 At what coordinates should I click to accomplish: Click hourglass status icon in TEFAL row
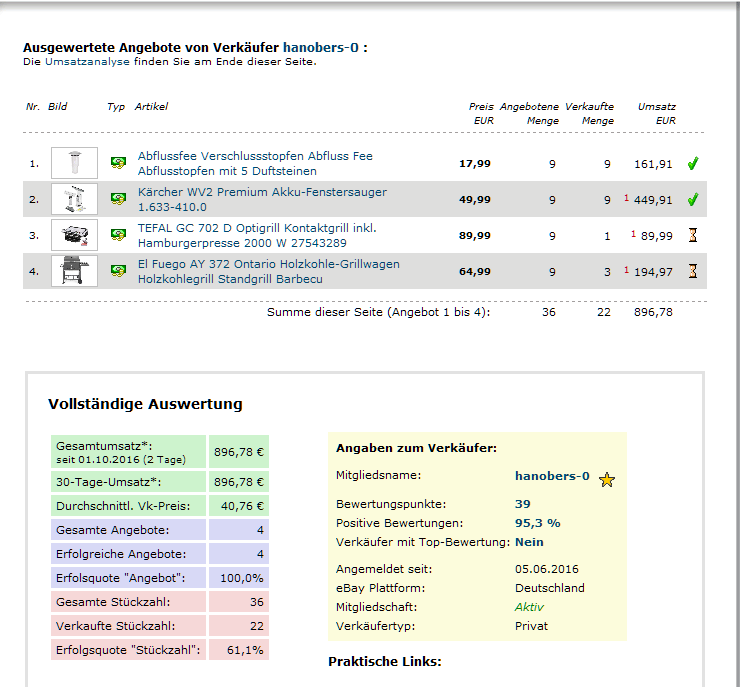coord(693,235)
